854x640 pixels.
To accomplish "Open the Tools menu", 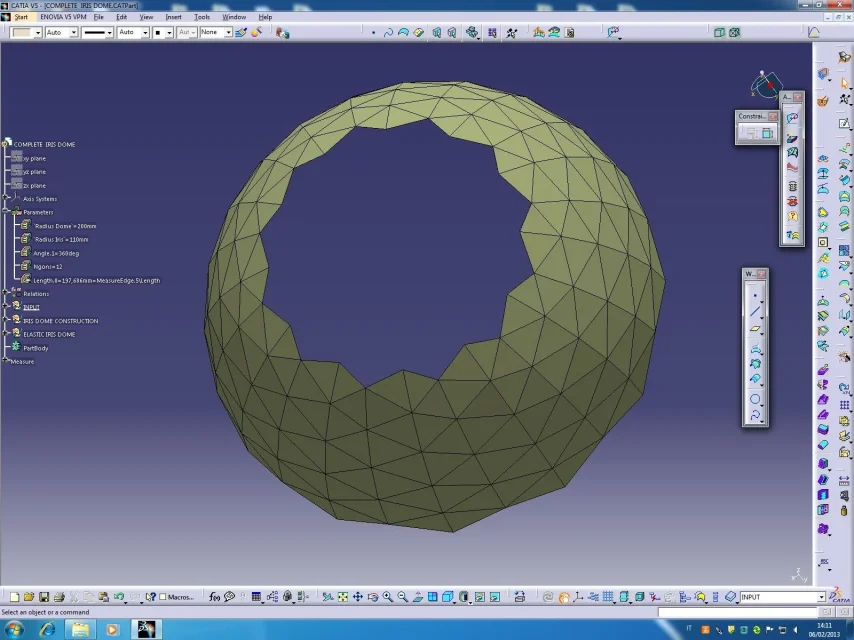I will click(202, 17).
